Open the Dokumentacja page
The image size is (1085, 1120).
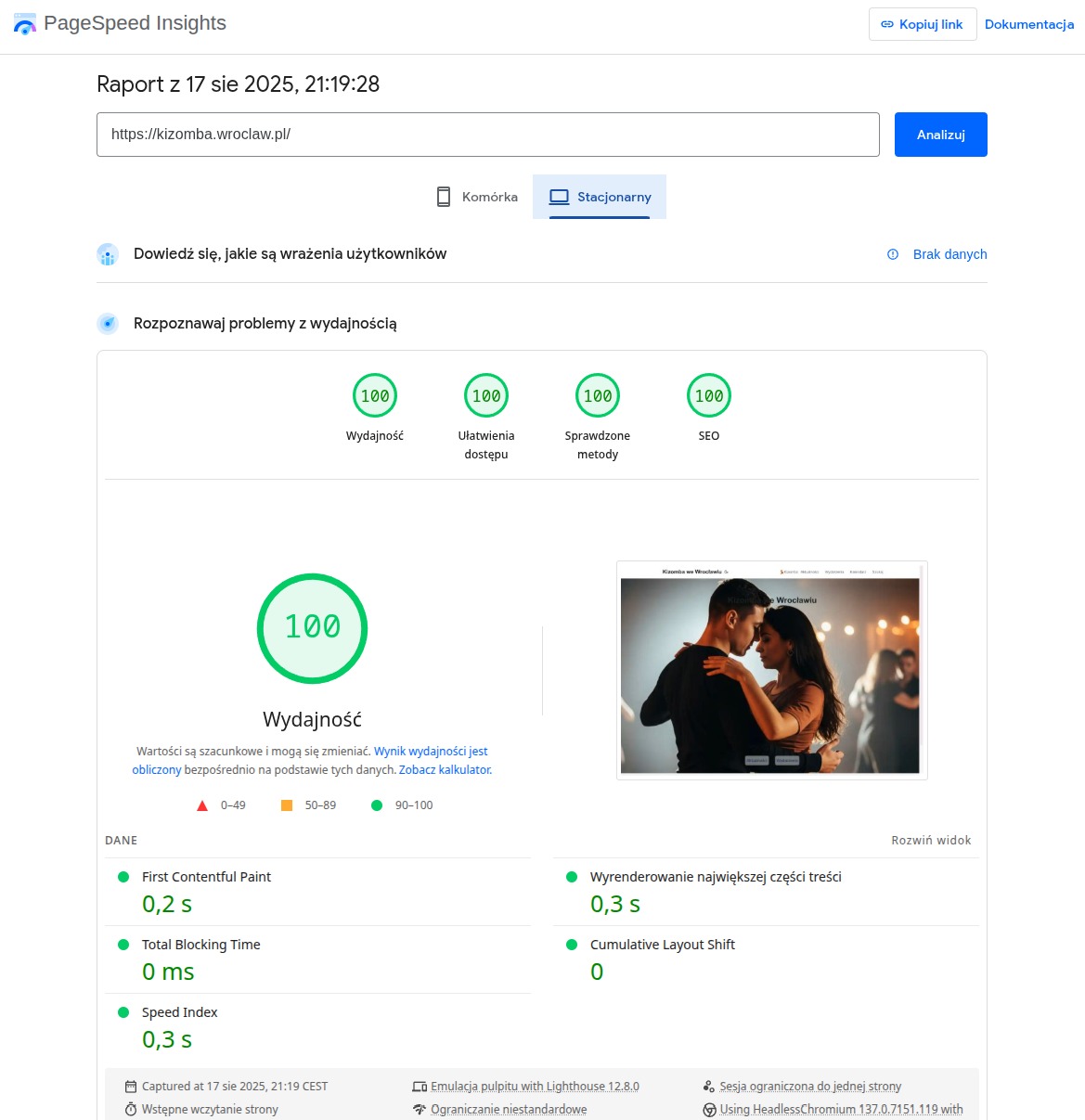pos(1028,24)
